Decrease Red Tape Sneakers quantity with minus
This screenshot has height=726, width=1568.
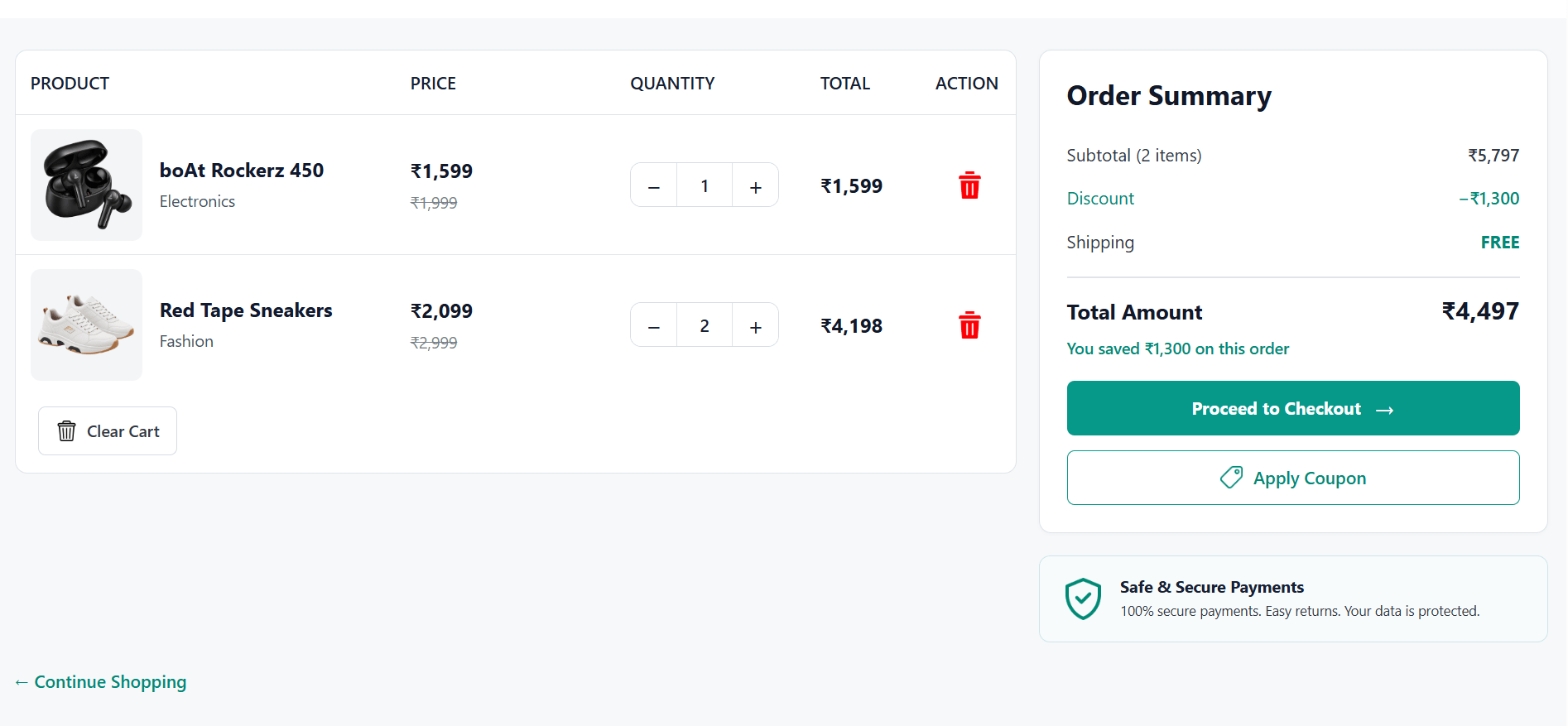[654, 325]
